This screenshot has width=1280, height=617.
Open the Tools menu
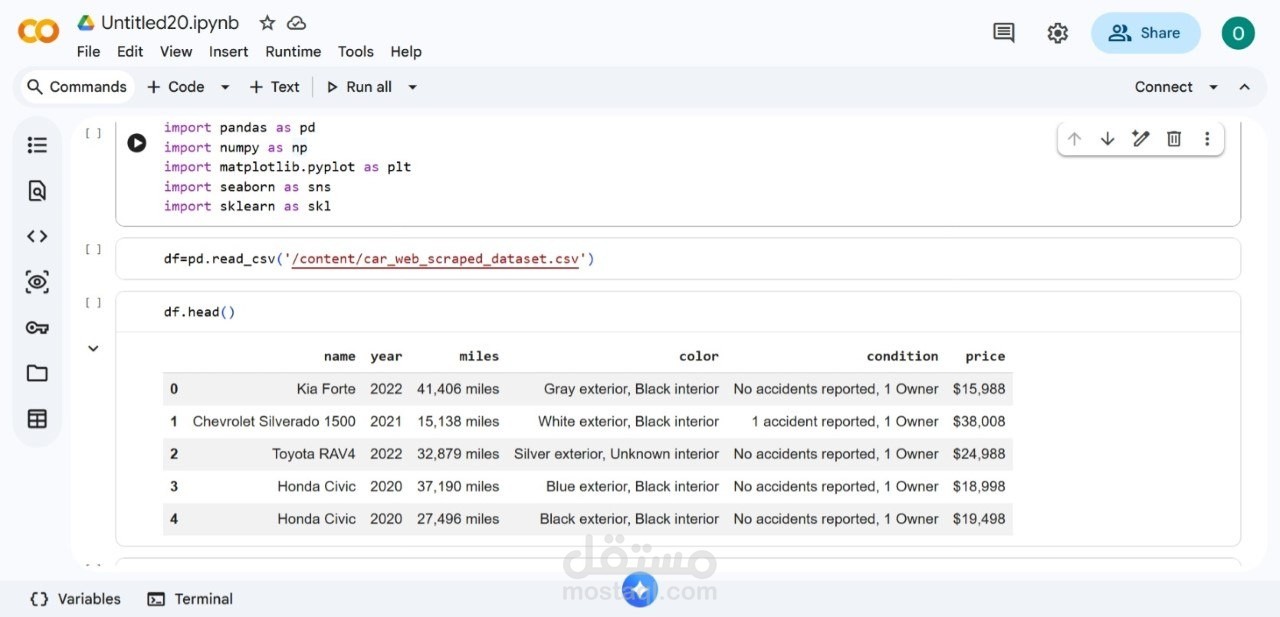point(355,52)
